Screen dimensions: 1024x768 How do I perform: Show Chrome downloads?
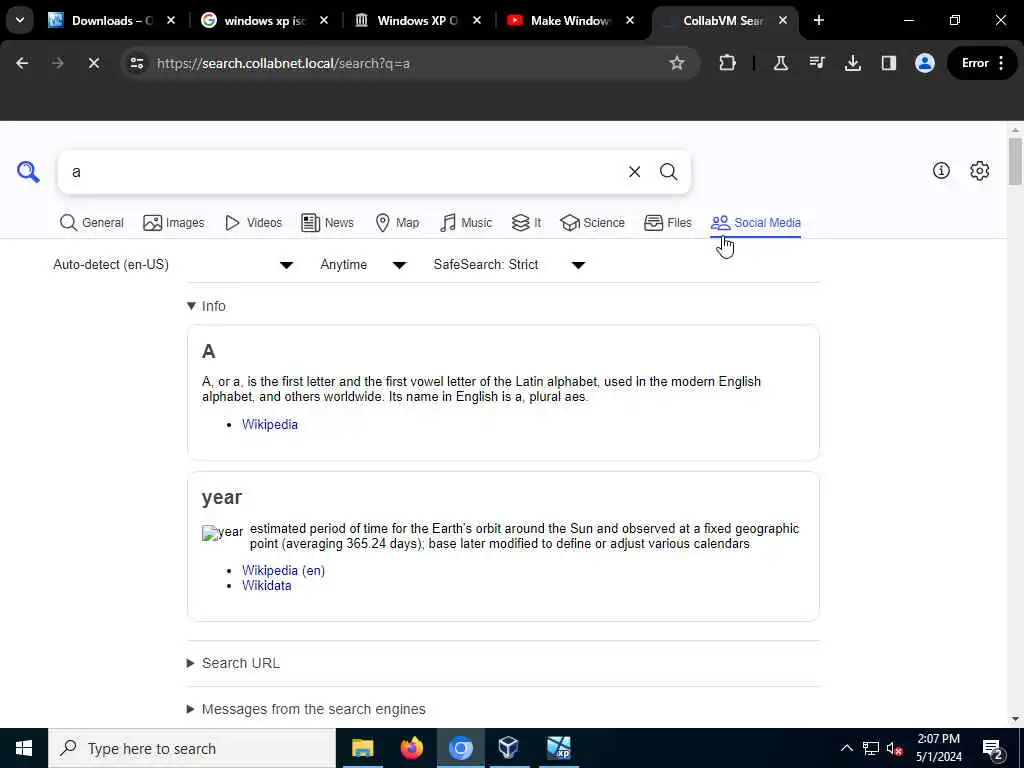(853, 63)
